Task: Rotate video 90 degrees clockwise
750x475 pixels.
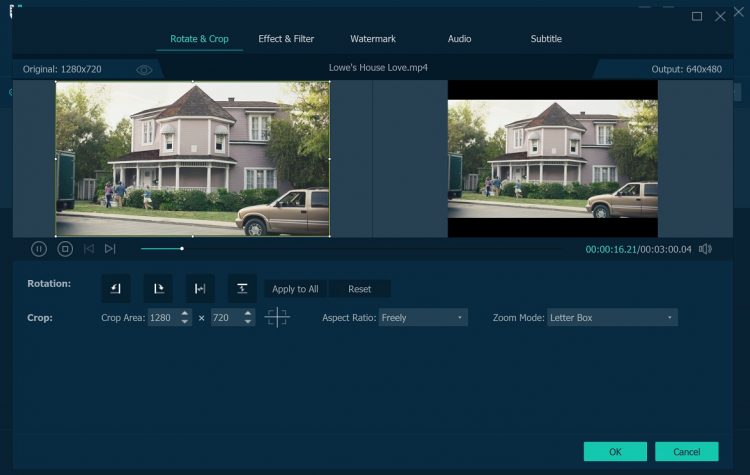Action: [158, 288]
